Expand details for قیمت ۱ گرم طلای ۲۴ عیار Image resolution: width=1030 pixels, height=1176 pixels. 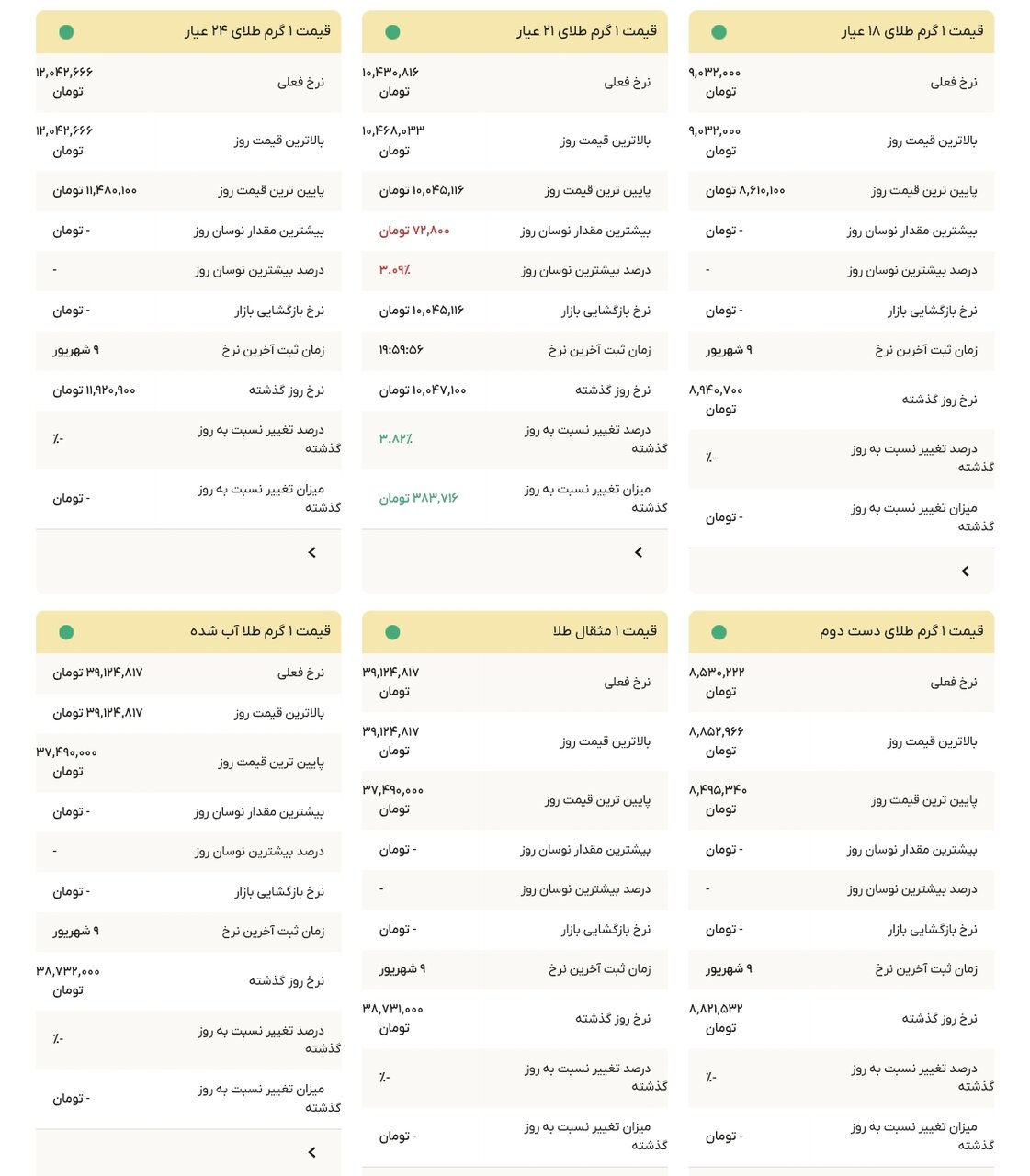tap(311, 552)
